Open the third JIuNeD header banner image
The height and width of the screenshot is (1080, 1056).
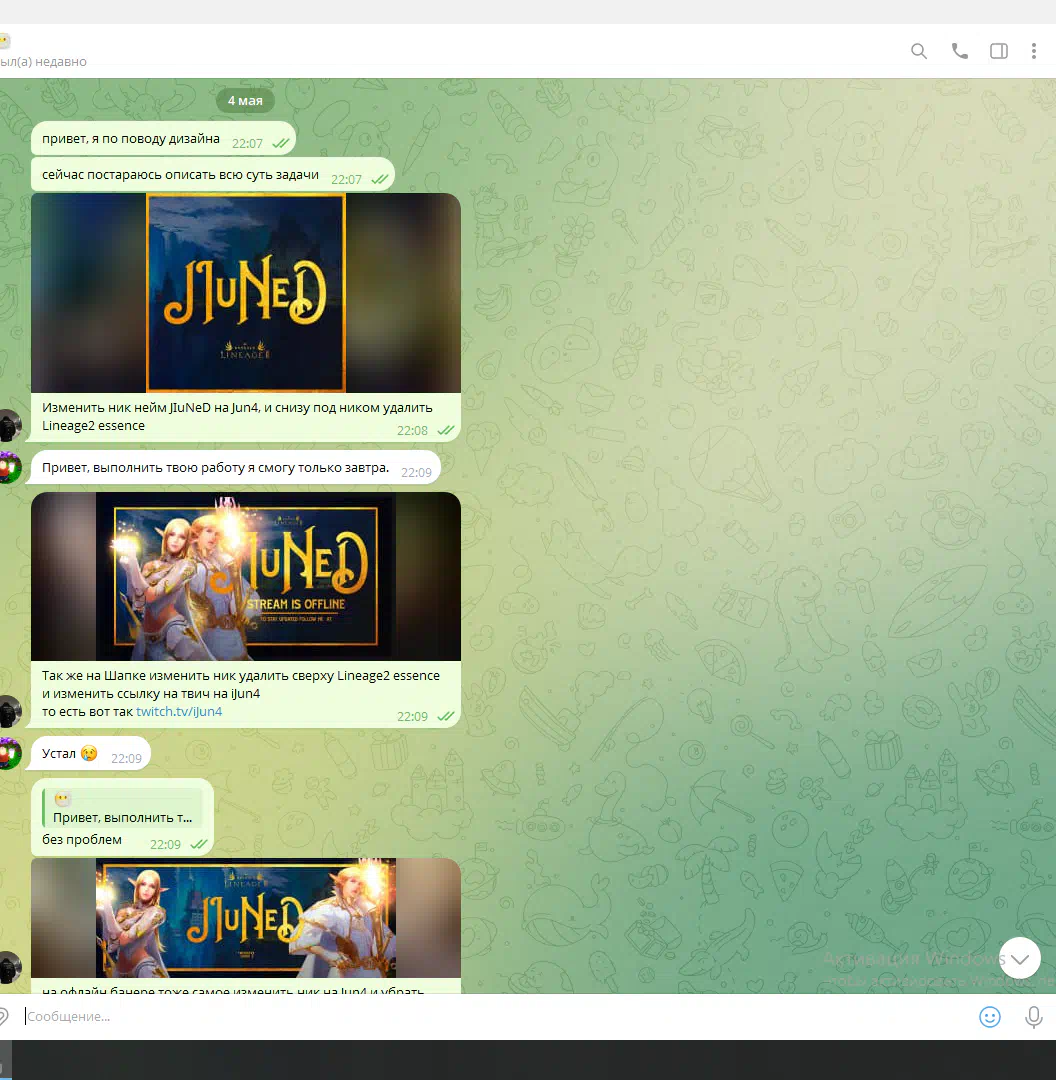click(246, 918)
